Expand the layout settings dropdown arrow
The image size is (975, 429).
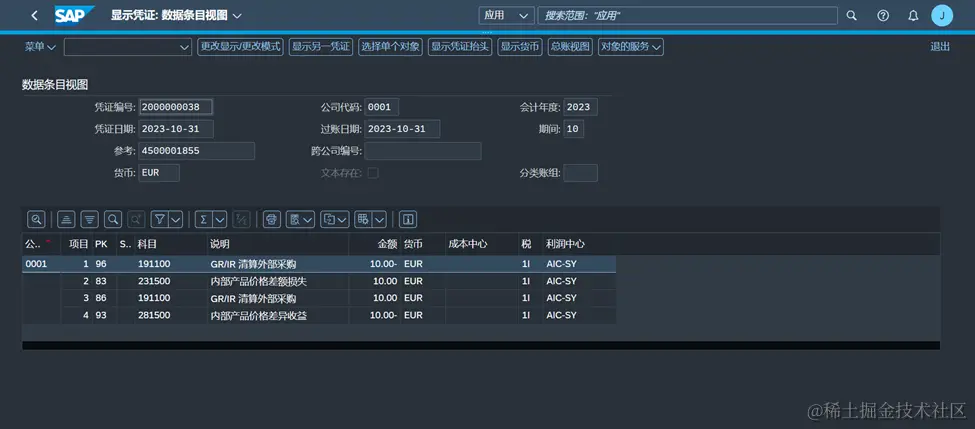pyautogui.click(x=379, y=219)
